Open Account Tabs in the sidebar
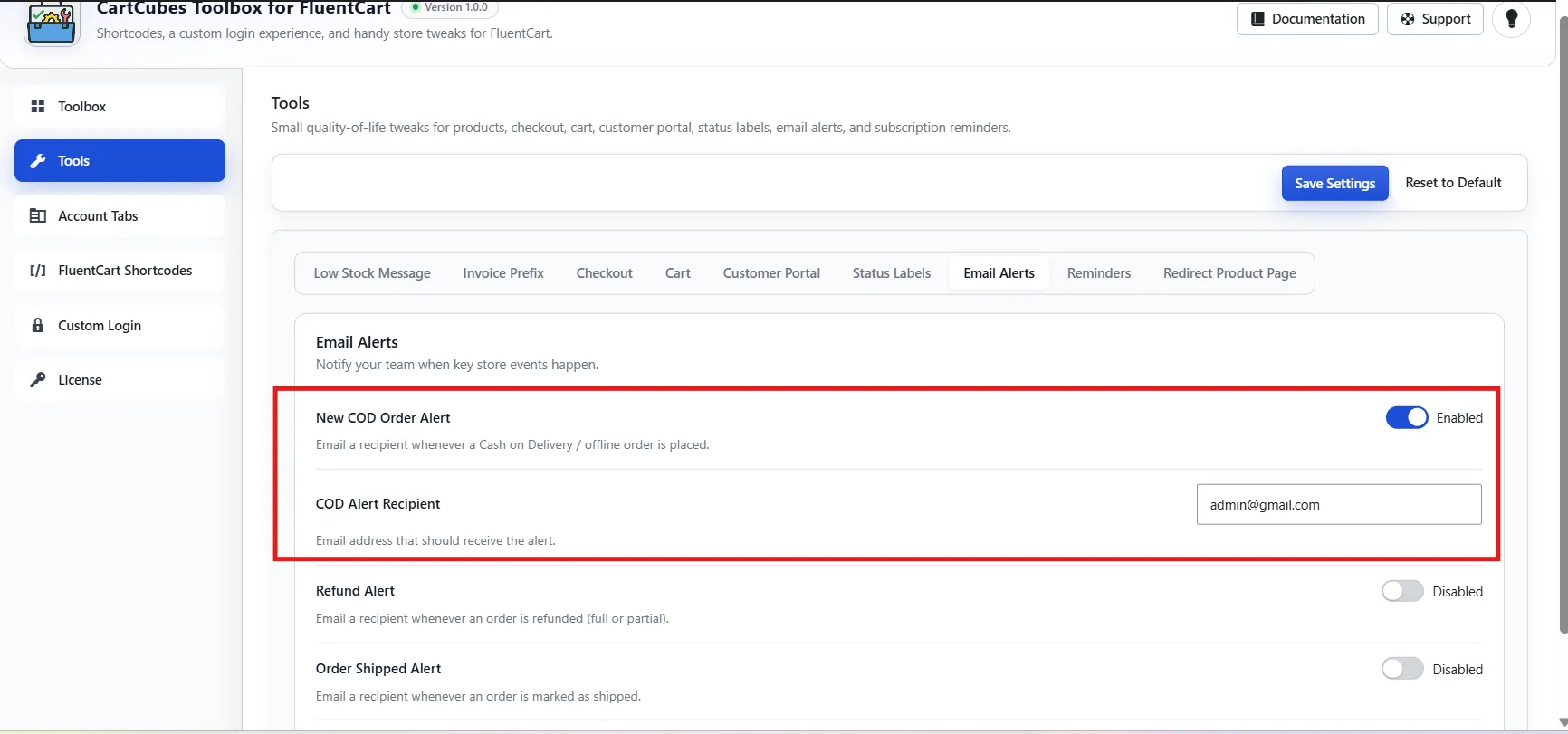Viewport: 1568px width, 734px height. [x=120, y=216]
